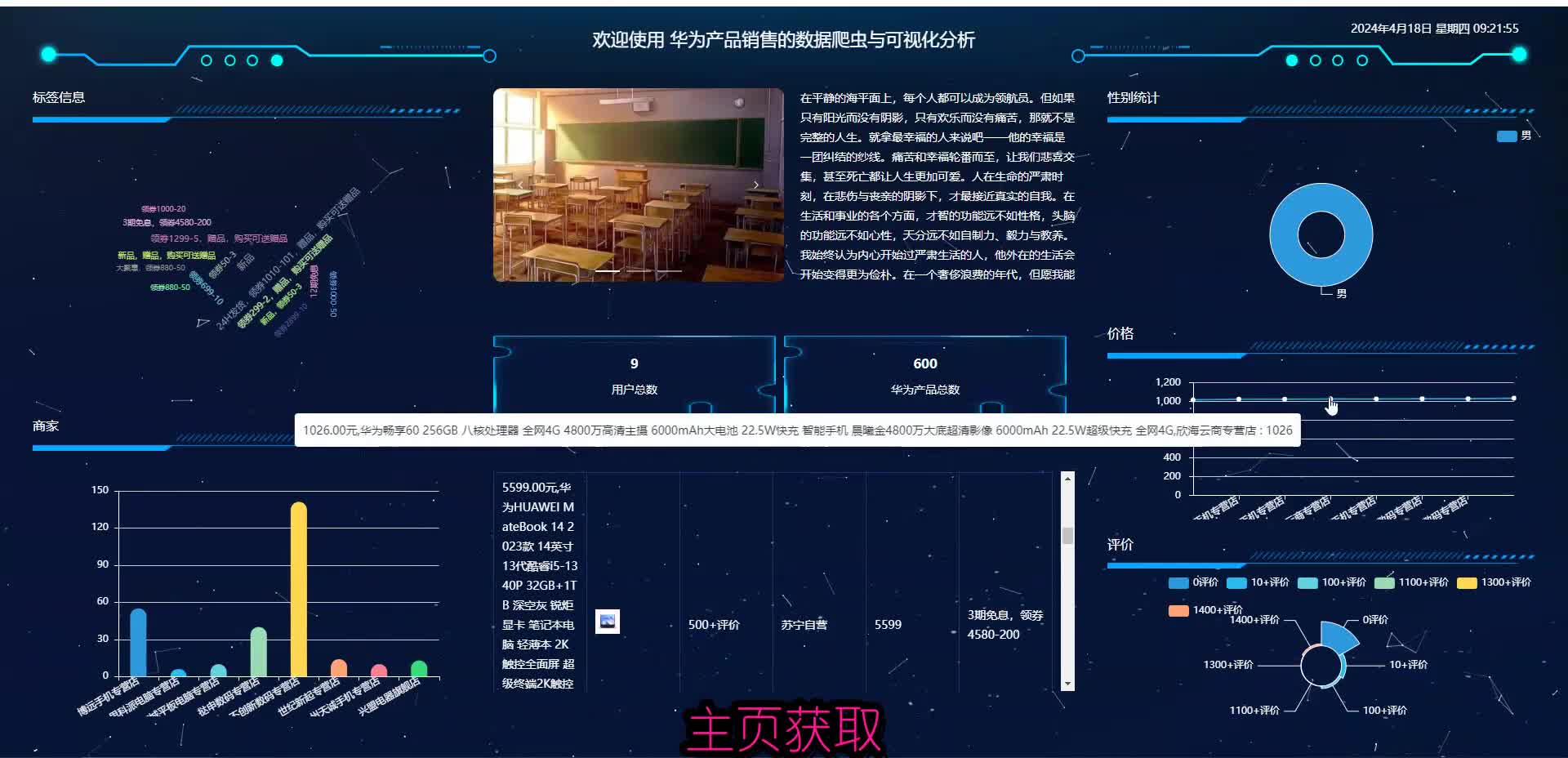Toggle the 1400+评价 legend entry
Viewport: 1568px width, 758px height.
1205,610
